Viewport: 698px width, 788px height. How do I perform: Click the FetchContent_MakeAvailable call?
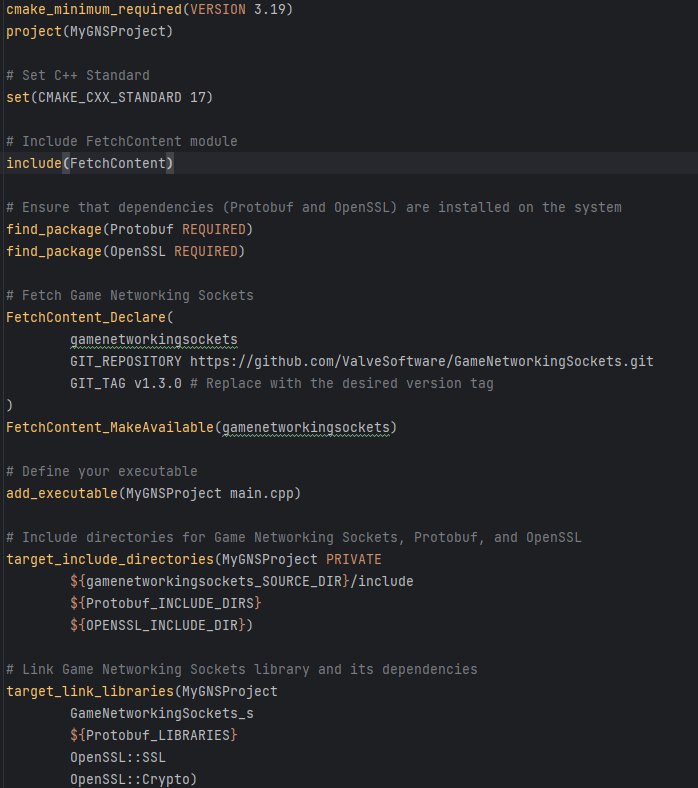tap(110, 427)
